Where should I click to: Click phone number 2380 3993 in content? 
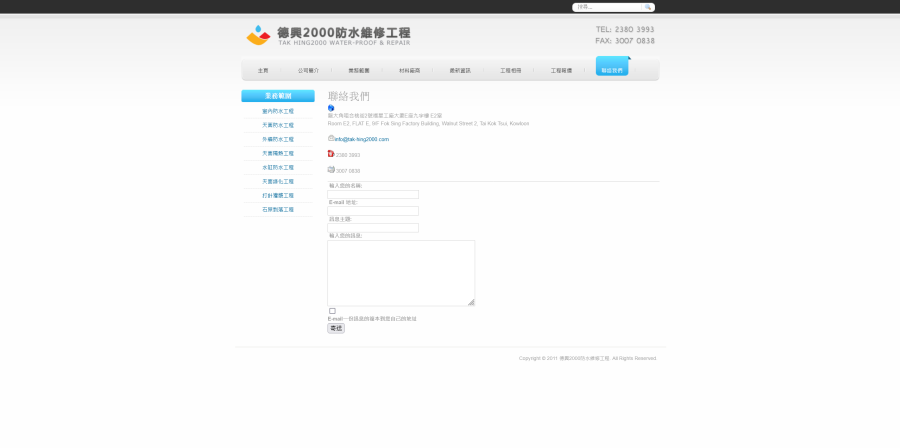348,155
